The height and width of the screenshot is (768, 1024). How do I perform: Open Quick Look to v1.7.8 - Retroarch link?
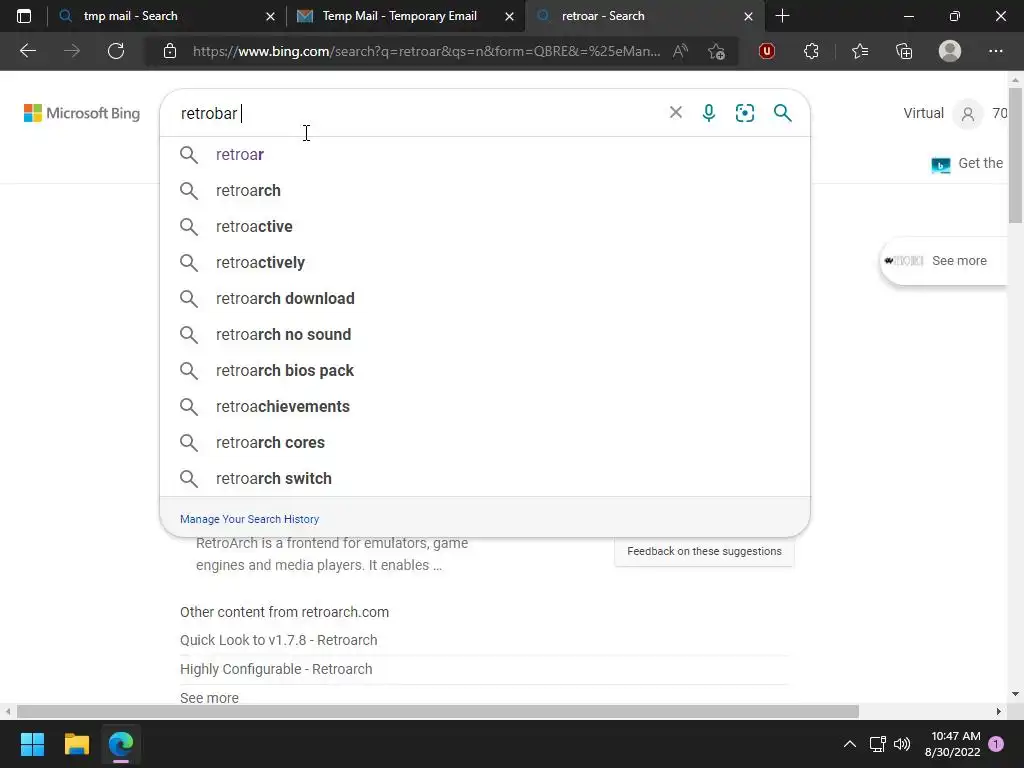279,640
